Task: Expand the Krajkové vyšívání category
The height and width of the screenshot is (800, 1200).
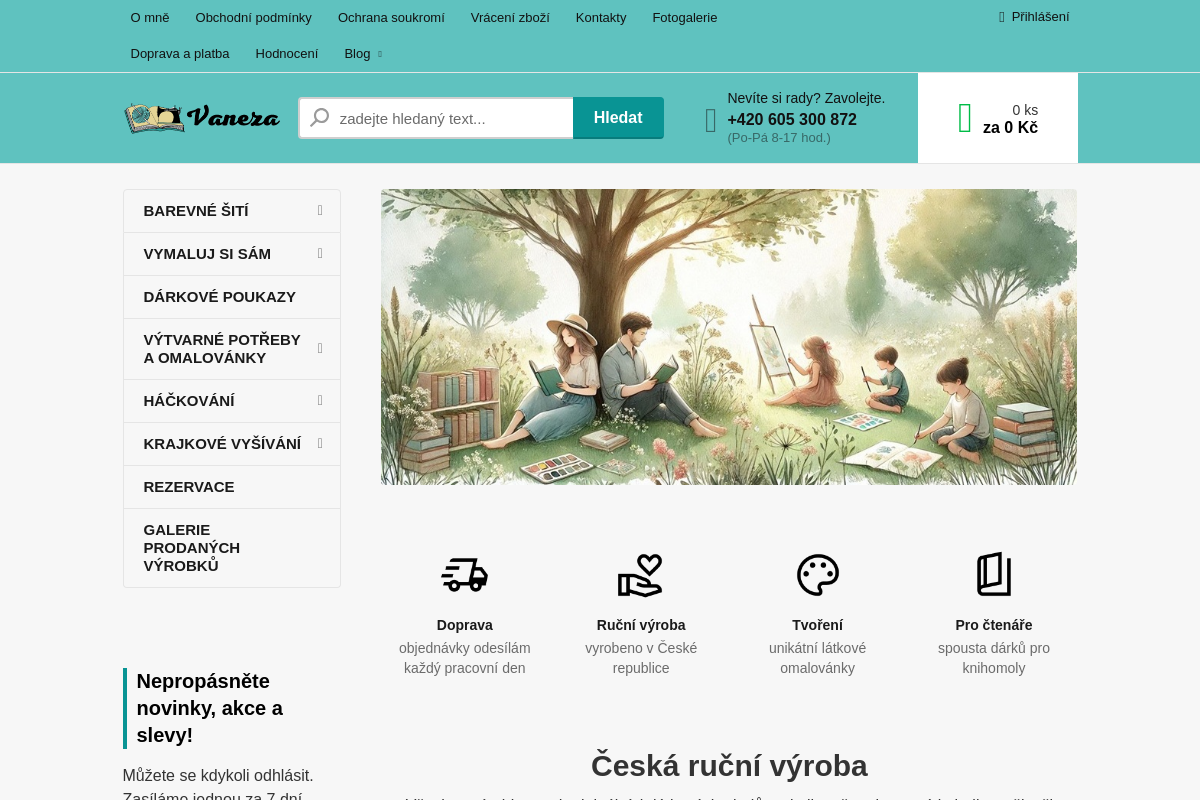Action: [x=320, y=444]
